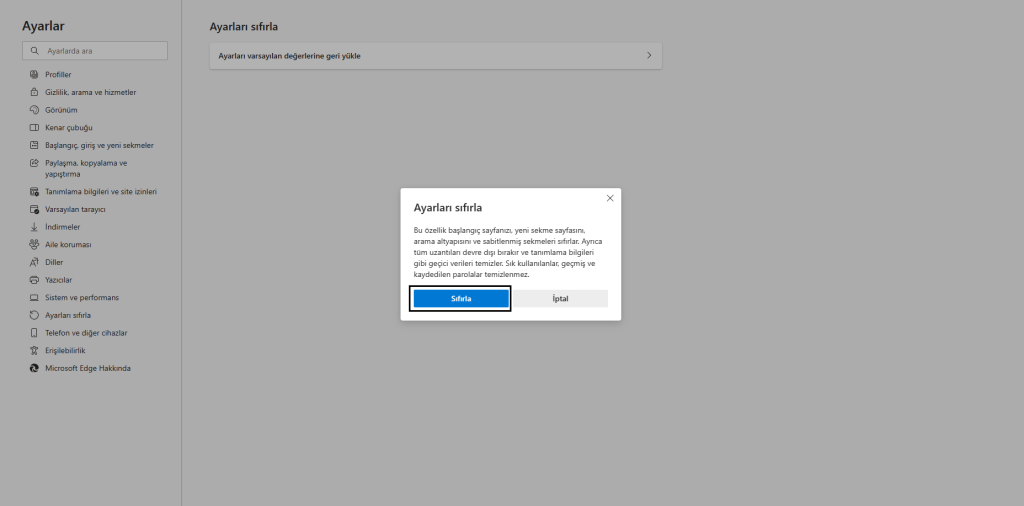
Task: Close the Ayarları sıfırla dialog with X
Action: click(x=610, y=198)
